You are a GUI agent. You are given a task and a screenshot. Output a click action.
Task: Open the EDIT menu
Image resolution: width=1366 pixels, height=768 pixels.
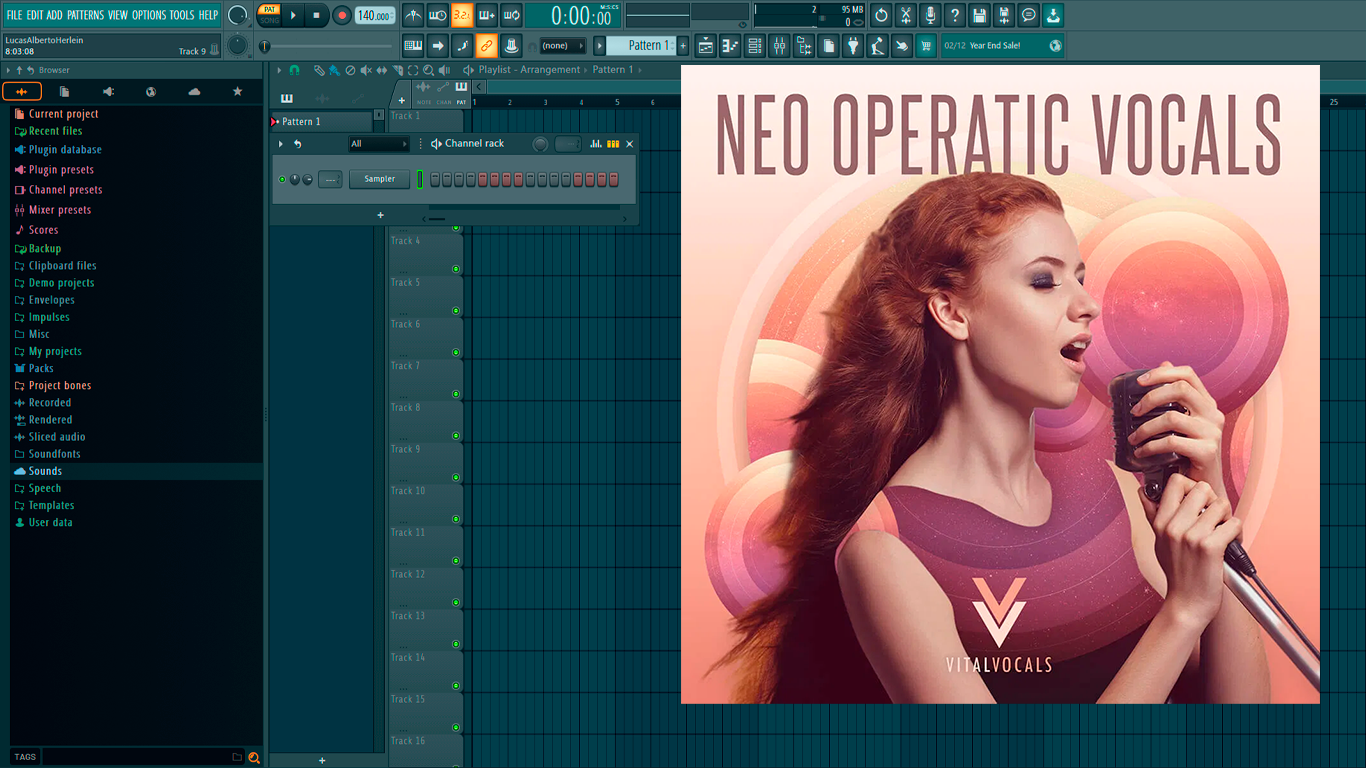pyautogui.click(x=35, y=15)
